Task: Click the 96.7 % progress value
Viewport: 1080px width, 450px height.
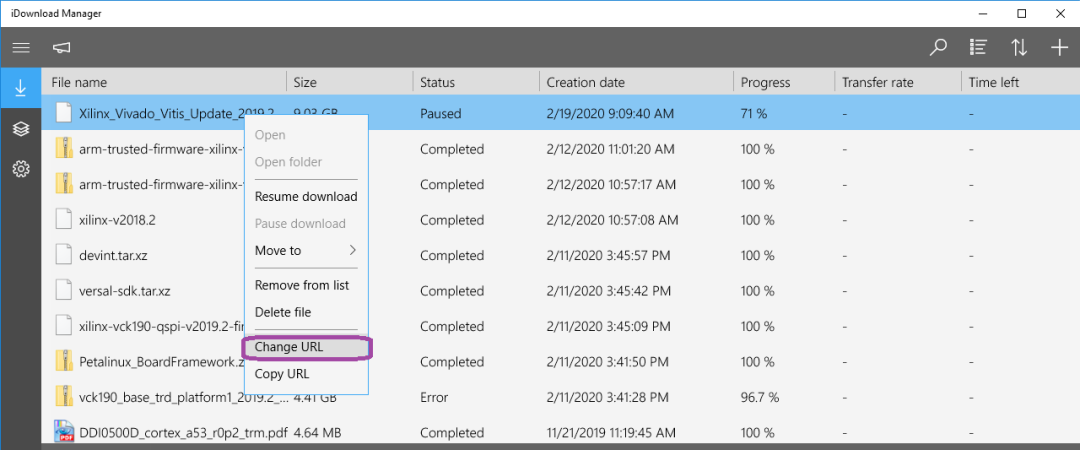Action: (x=760, y=397)
